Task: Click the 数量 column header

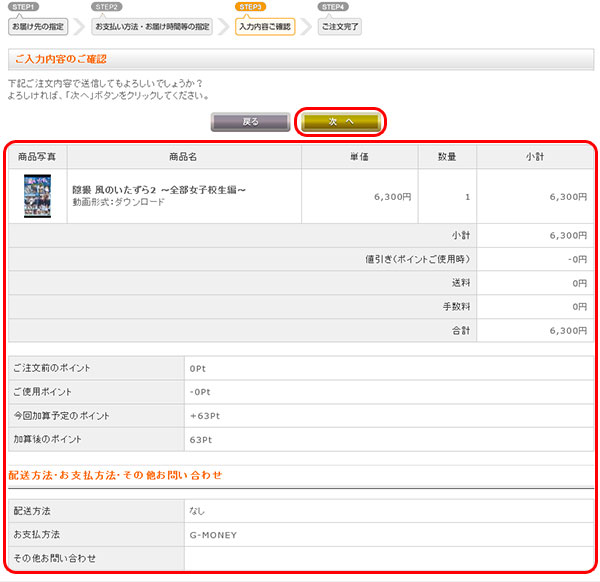Action: coord(447,157)
